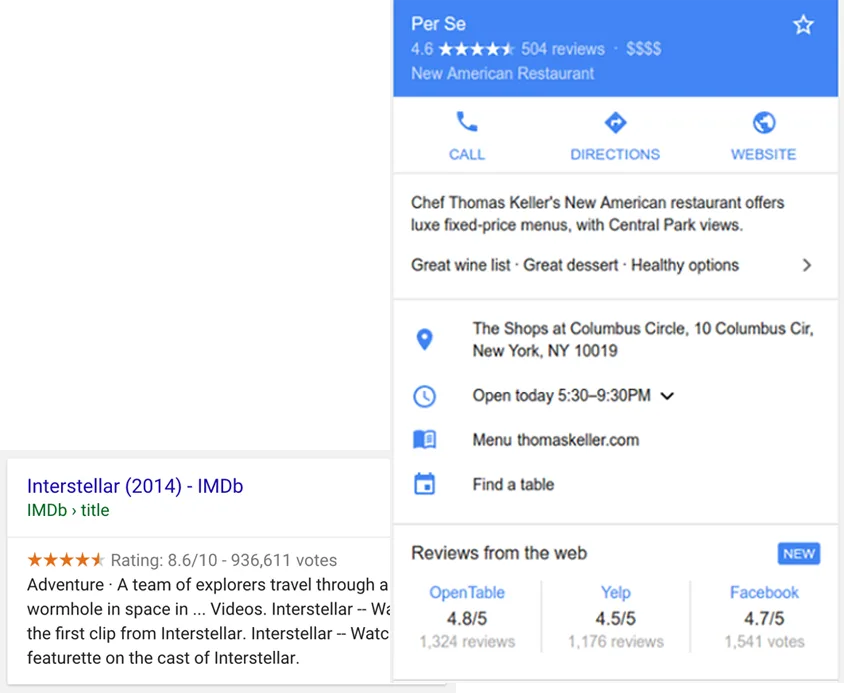Click the '4.7/5' Facebook score
The image size is (844, 693).
[x=764, y=619]
